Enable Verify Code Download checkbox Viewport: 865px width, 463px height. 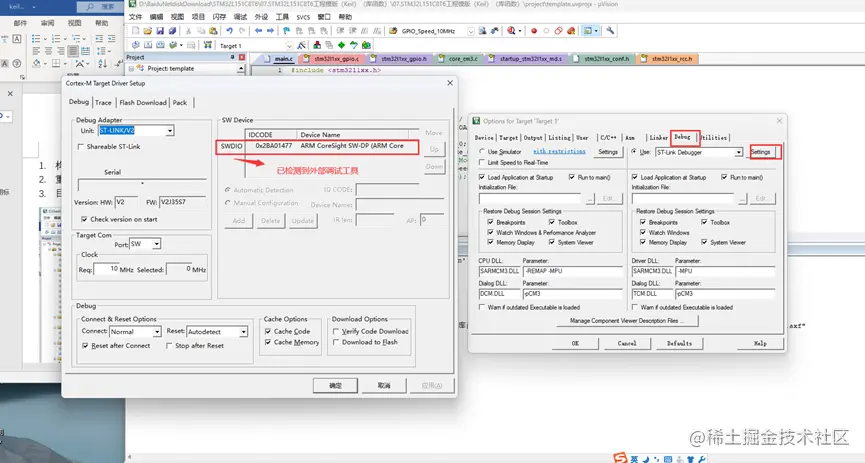pos(335,331)
